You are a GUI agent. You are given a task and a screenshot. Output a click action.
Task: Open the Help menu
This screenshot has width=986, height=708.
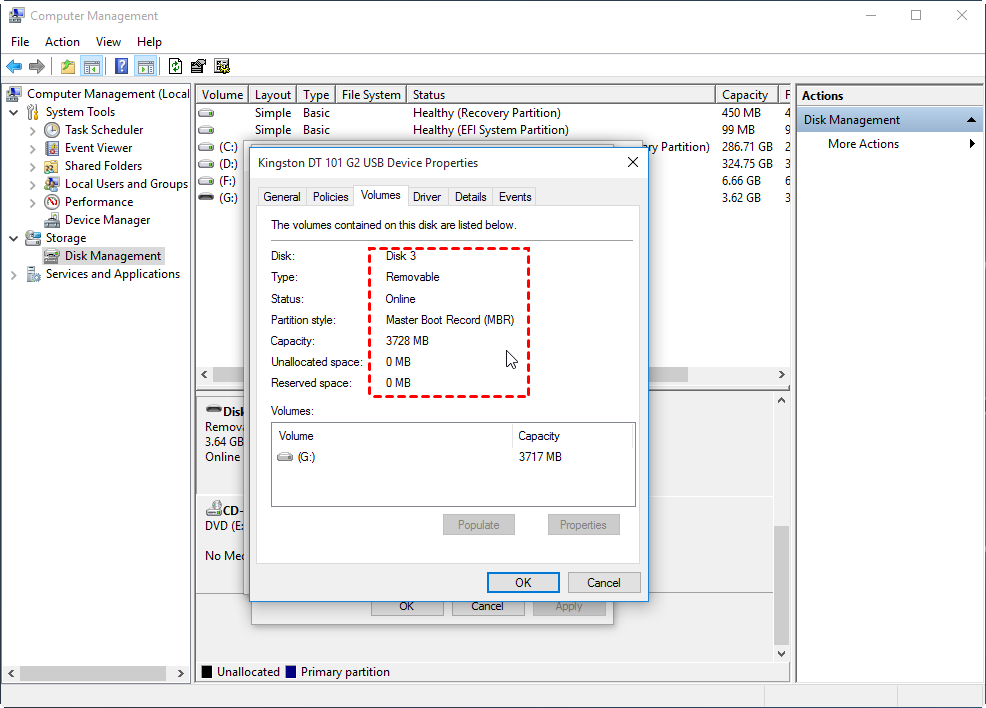pyautogui.click(x=150, y=42)
